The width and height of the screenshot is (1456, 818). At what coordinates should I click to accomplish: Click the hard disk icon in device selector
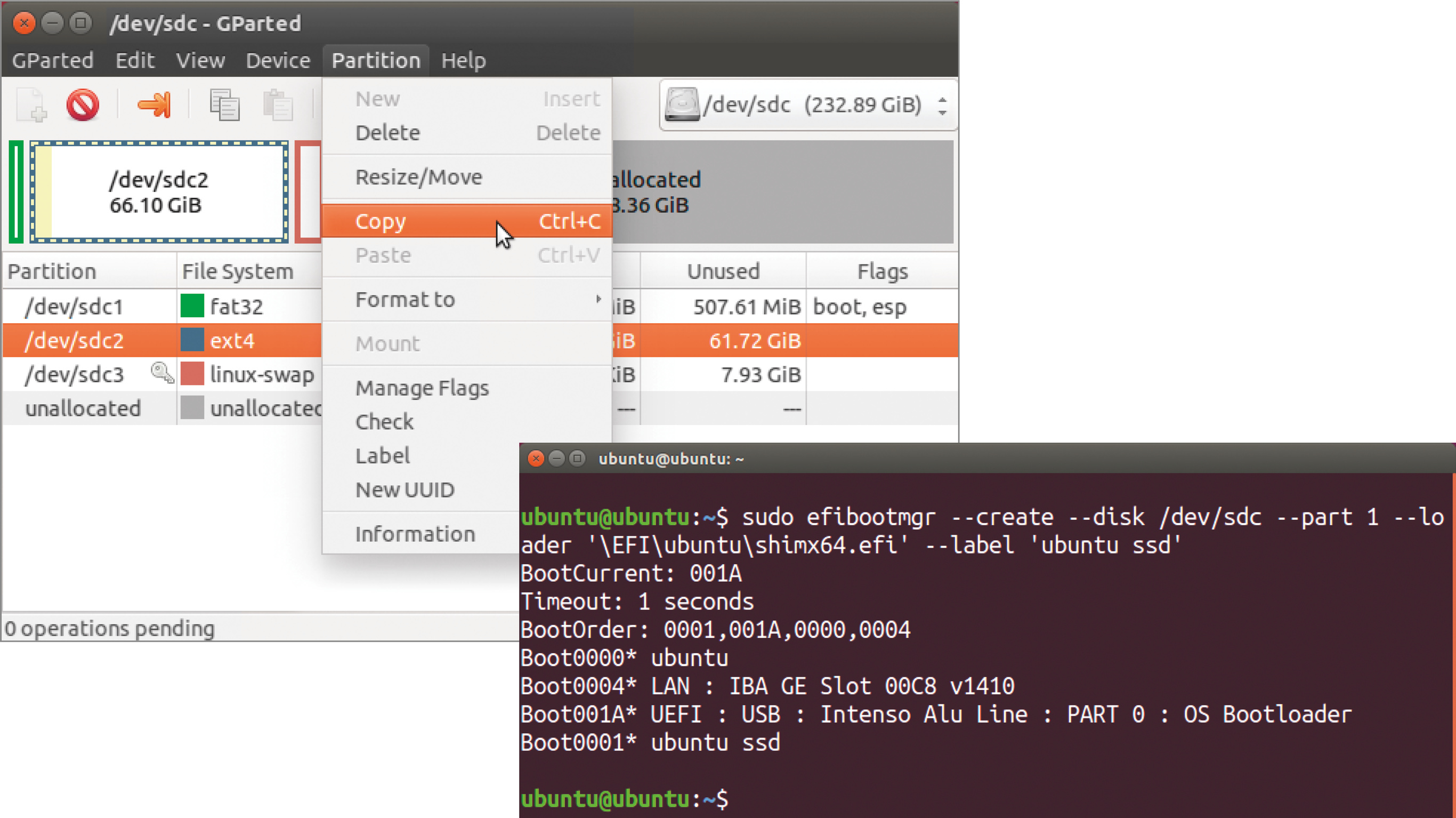(x=682, y=105)
